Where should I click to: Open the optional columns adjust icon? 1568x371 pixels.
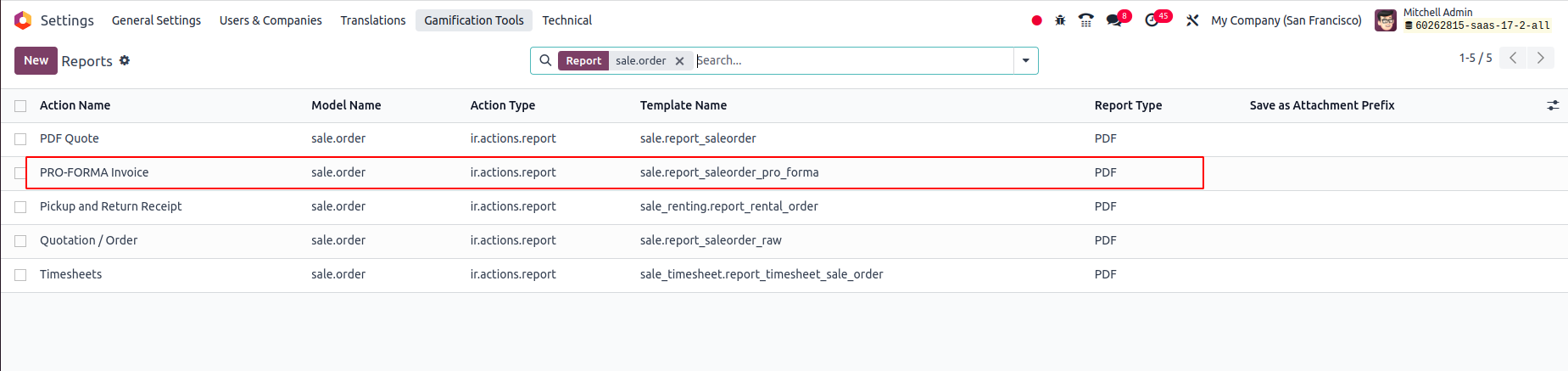1553,105
